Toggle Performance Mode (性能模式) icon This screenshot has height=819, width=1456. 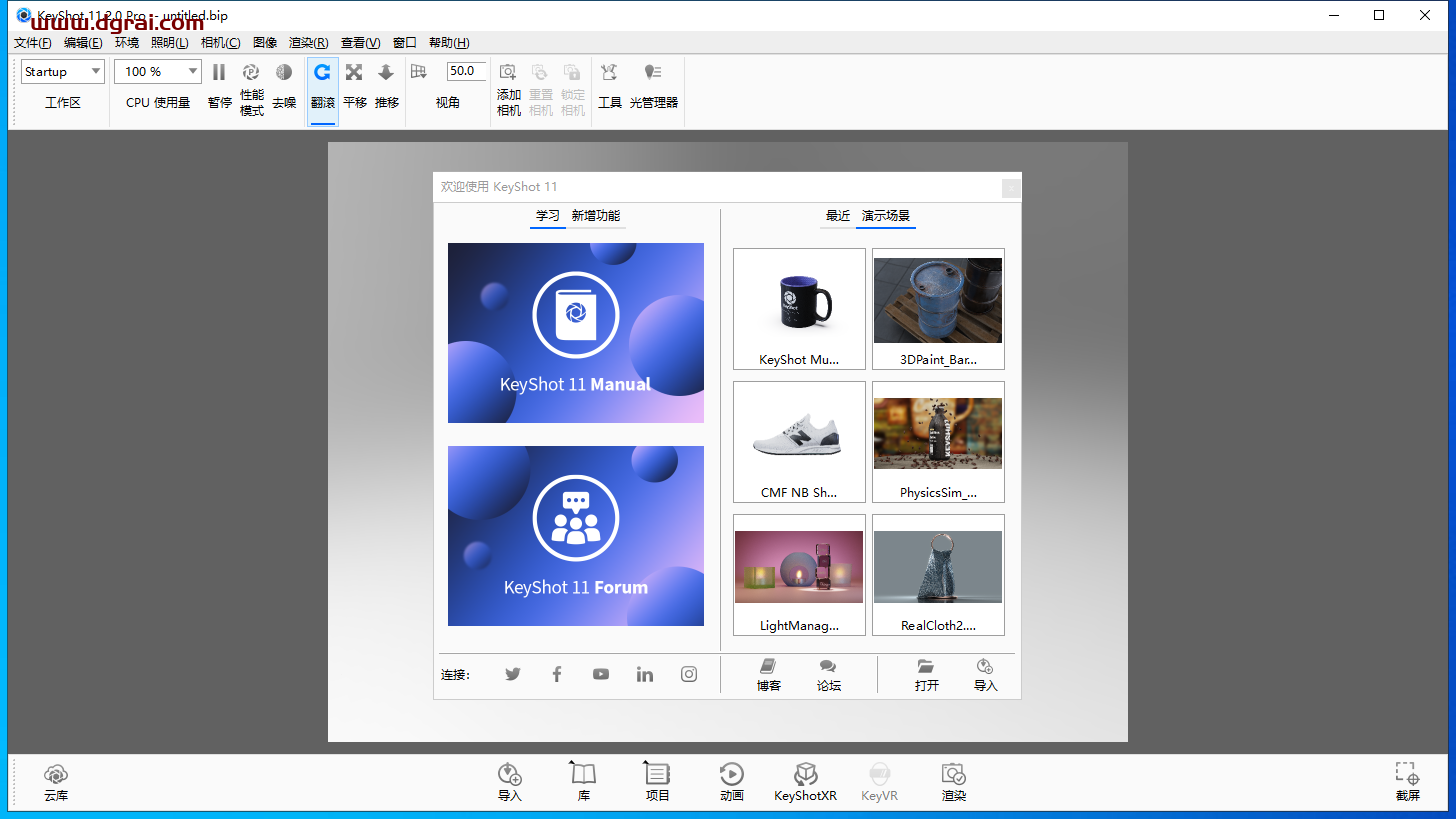(x=251, y=73)
